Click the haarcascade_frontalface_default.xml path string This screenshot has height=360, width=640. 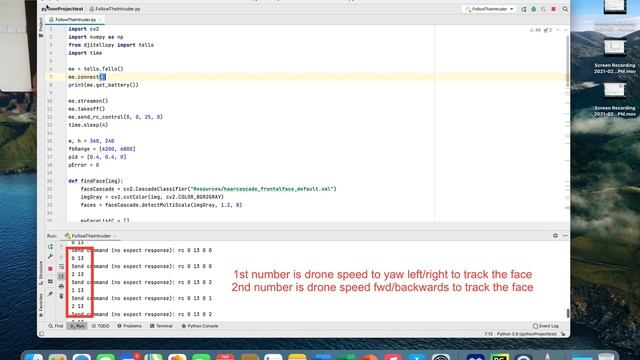click(262, 189)
